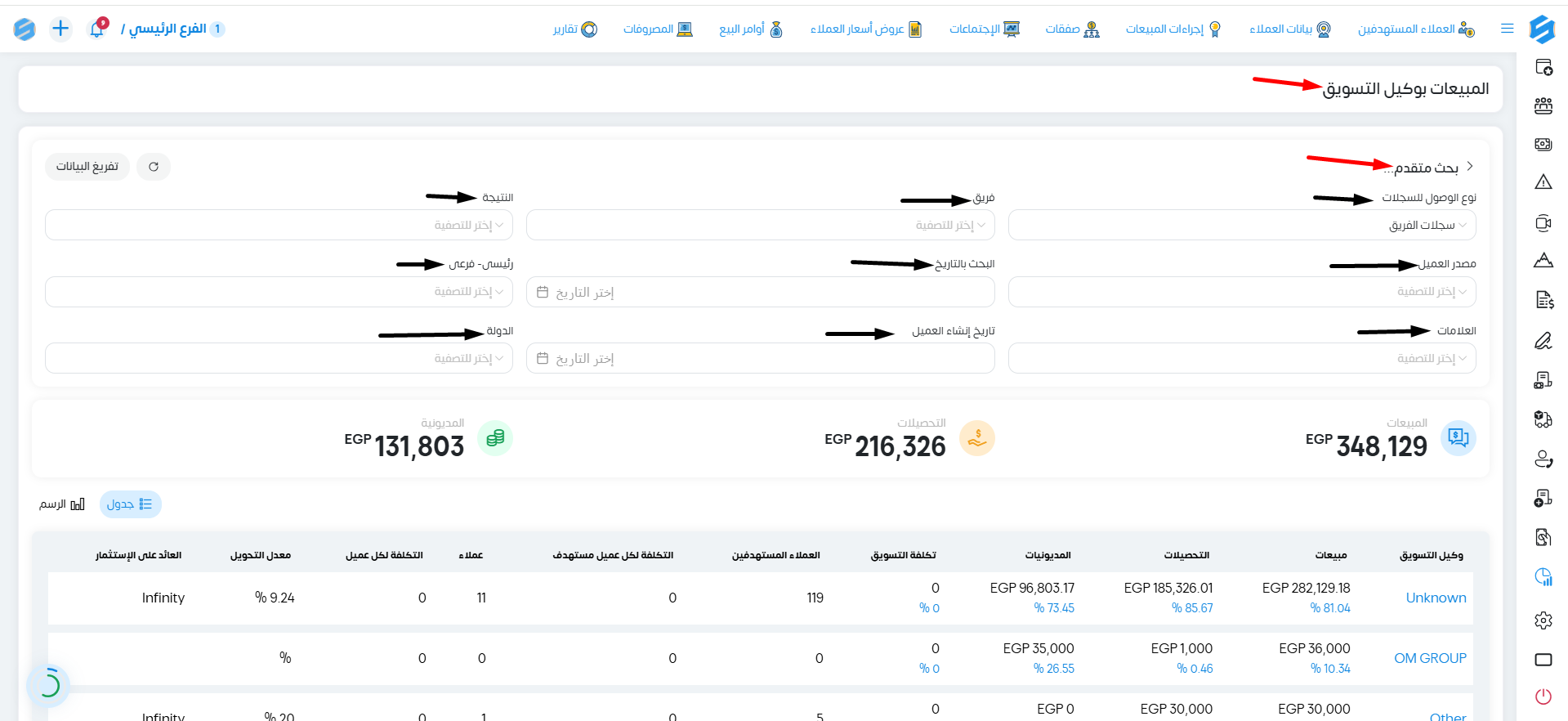The image size is (1568, 721).
Task: Open the تقارير reports menu
Action: (x=575, y=29)
